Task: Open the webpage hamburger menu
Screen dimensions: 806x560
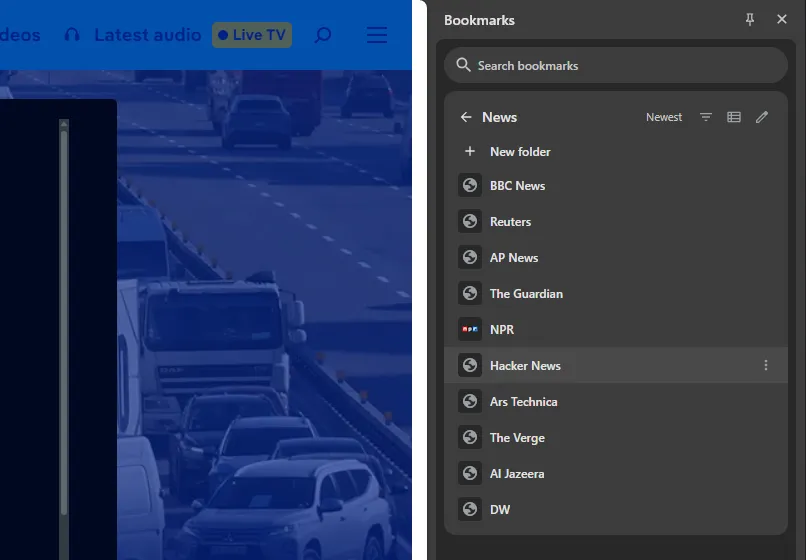Action: pyautogui.click(x=377, y=35)
